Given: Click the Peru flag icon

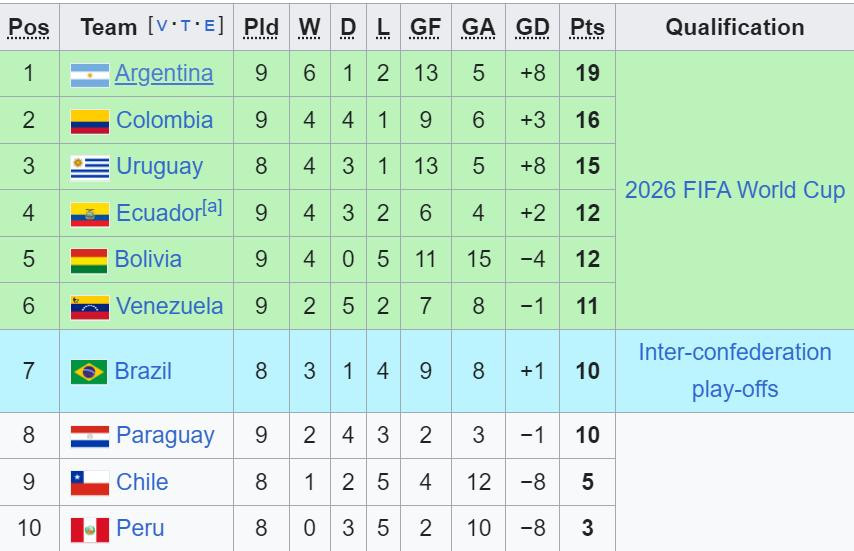Looking at the screenshot, I should coord(89,529).
